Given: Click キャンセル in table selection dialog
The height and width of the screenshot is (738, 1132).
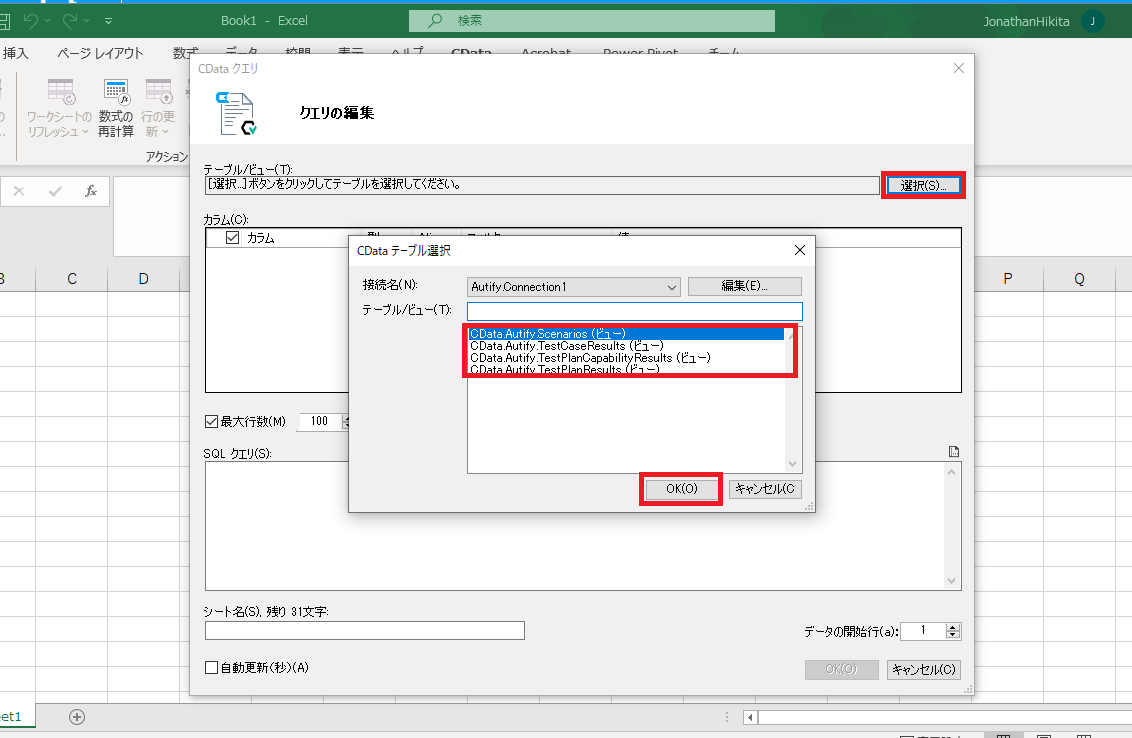Looking at the screenshot, I should [765, 489].
